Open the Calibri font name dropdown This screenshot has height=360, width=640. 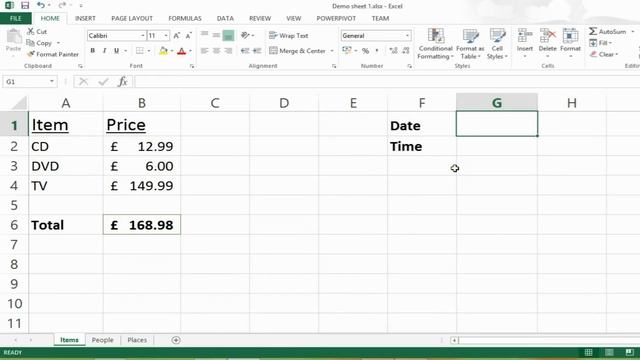(x=142, y=36)
